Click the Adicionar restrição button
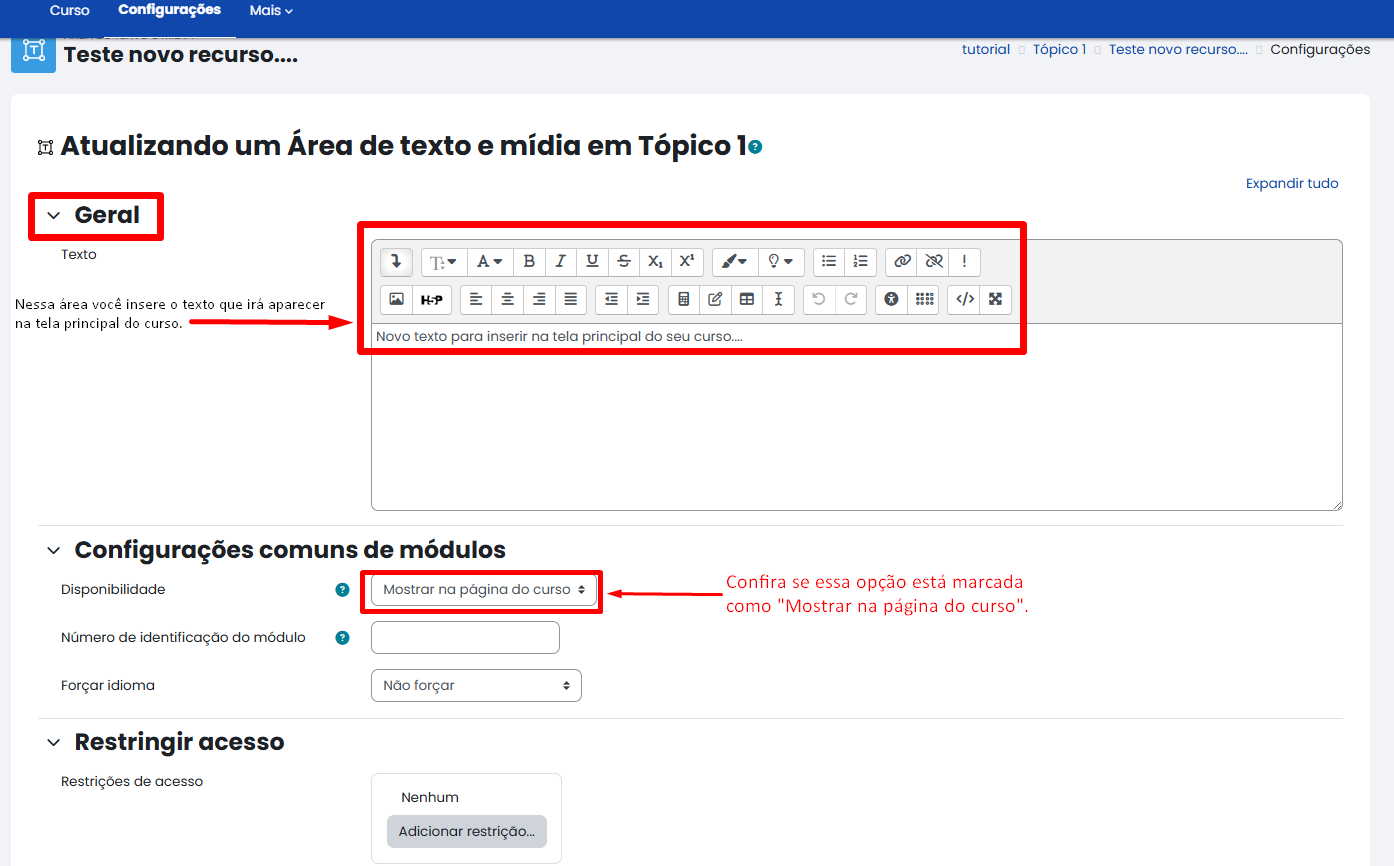Image resolution: width=1394 pixels, height=866 pixels. 466,831
